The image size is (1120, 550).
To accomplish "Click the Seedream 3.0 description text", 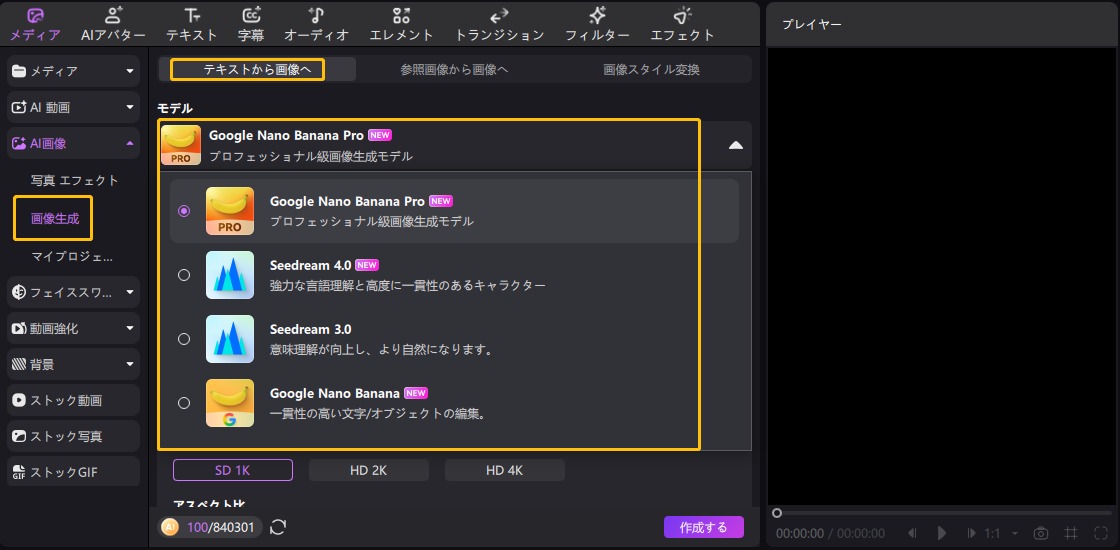I will [x=382, y=350].
